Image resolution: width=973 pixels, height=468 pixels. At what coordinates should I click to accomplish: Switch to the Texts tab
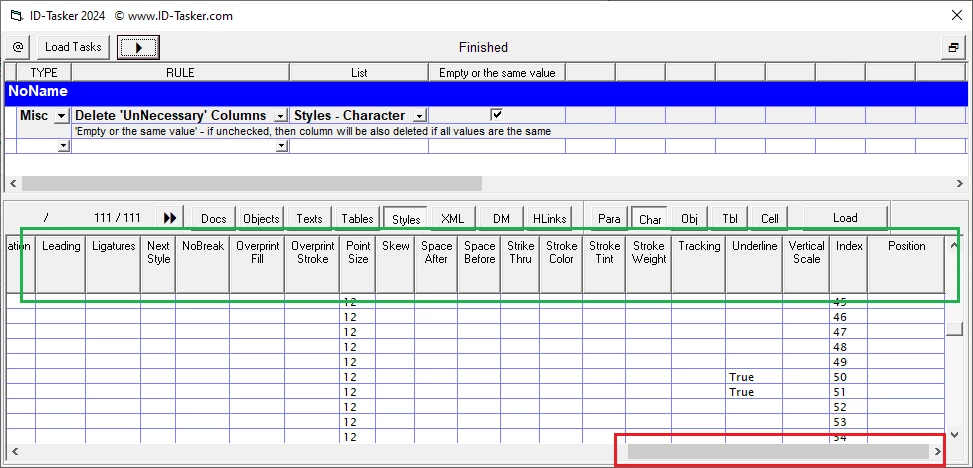[x=309, y=218]
